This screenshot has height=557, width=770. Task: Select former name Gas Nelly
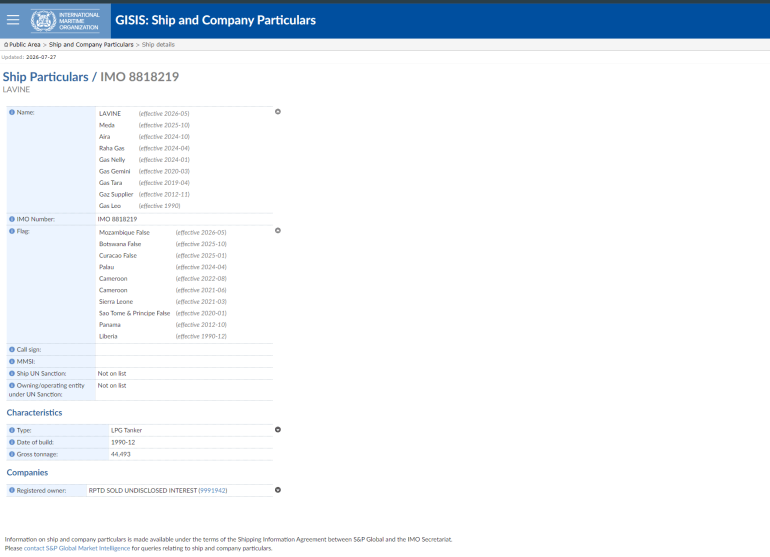[112, 160]
